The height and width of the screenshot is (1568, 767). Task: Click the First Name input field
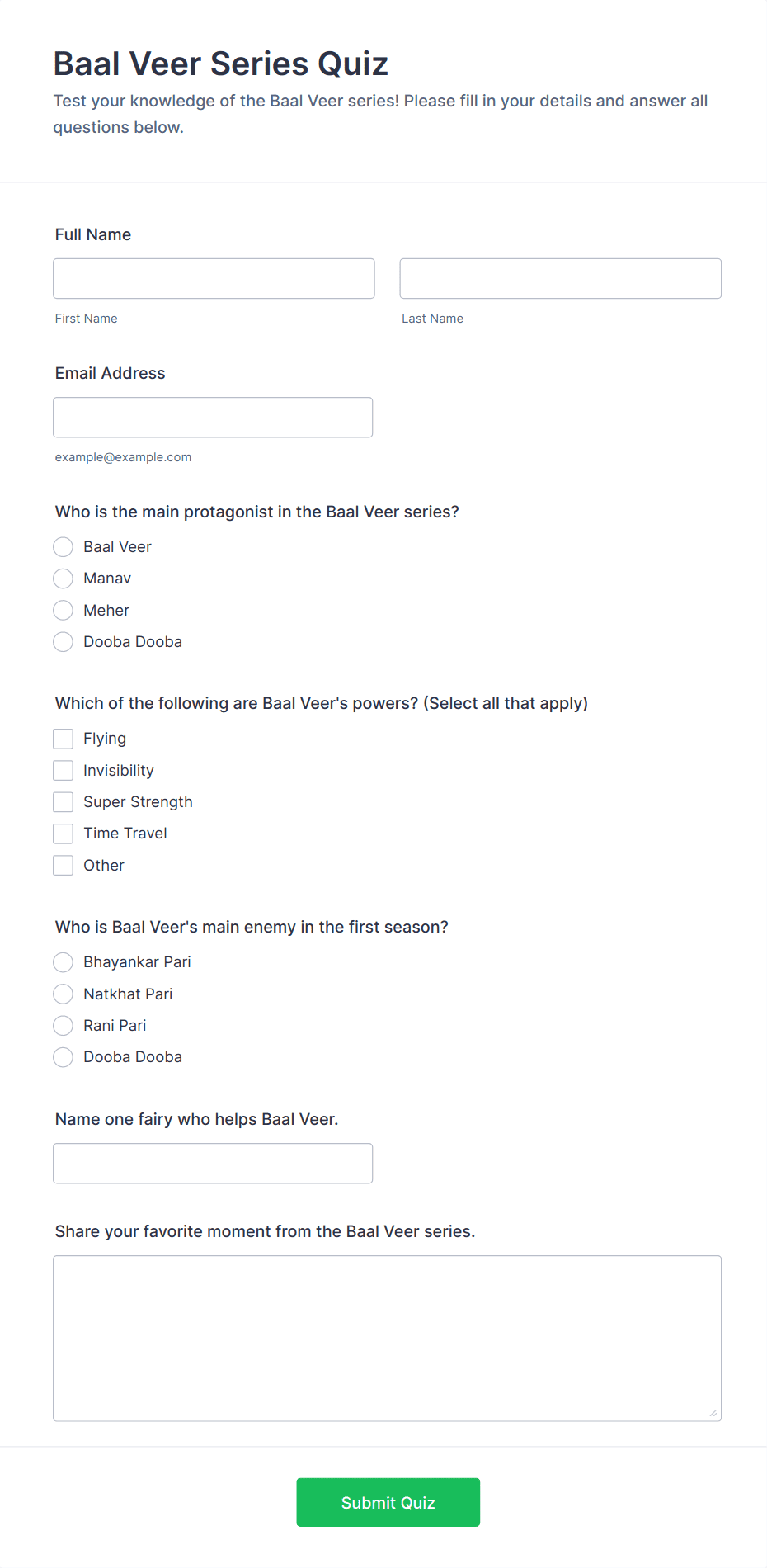click(213, 278)
